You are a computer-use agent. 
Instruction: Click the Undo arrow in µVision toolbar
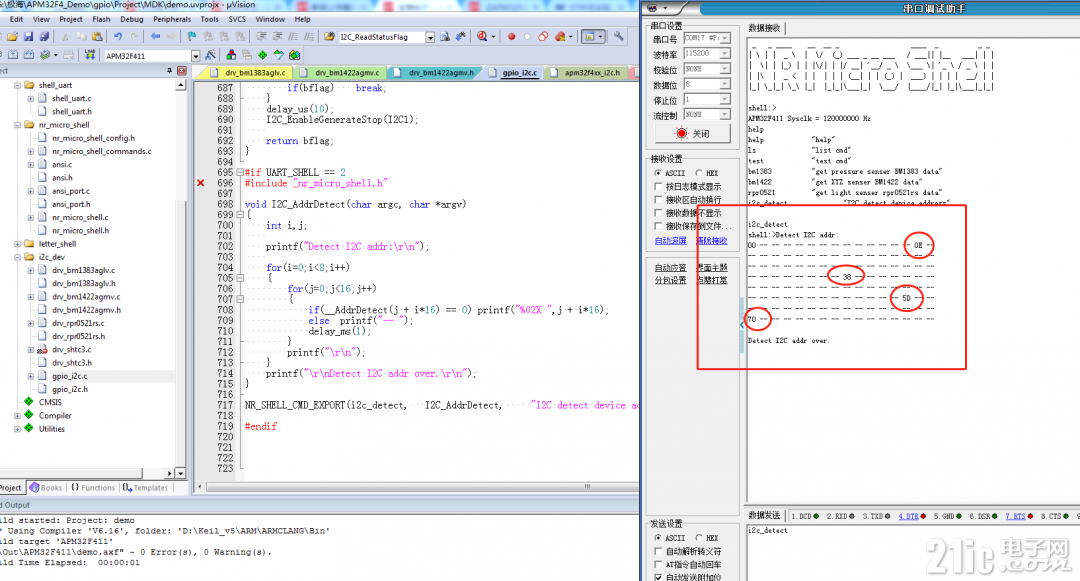pyautogui.click(x=118, y=36)
